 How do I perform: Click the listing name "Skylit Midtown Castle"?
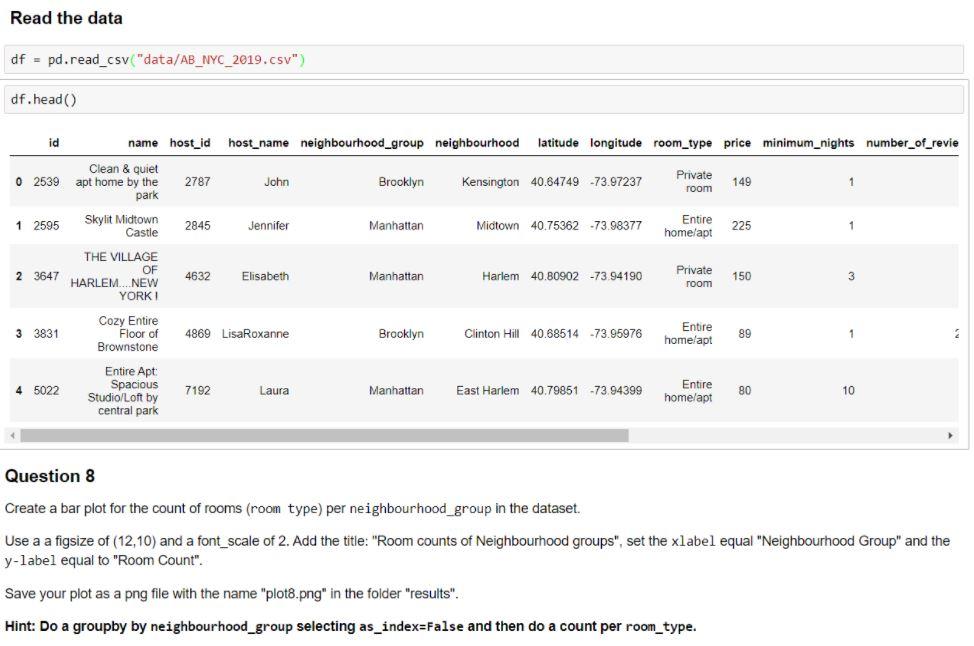point(118,226)
